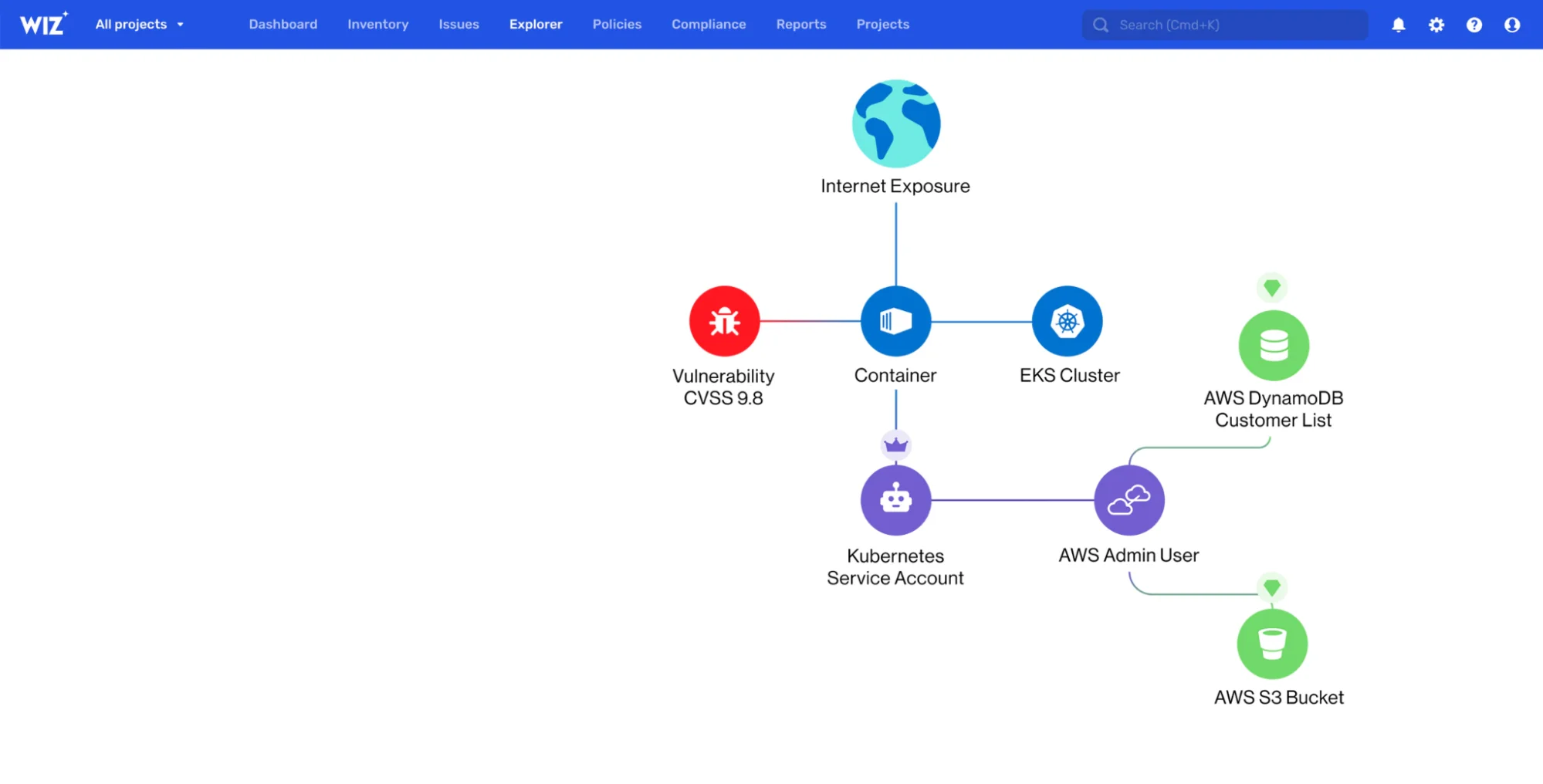The width and height of the screenshot is (1543, 784).
Task: Select the AWS DynamoDB Customer List node
Action: tap(1273, 346)
